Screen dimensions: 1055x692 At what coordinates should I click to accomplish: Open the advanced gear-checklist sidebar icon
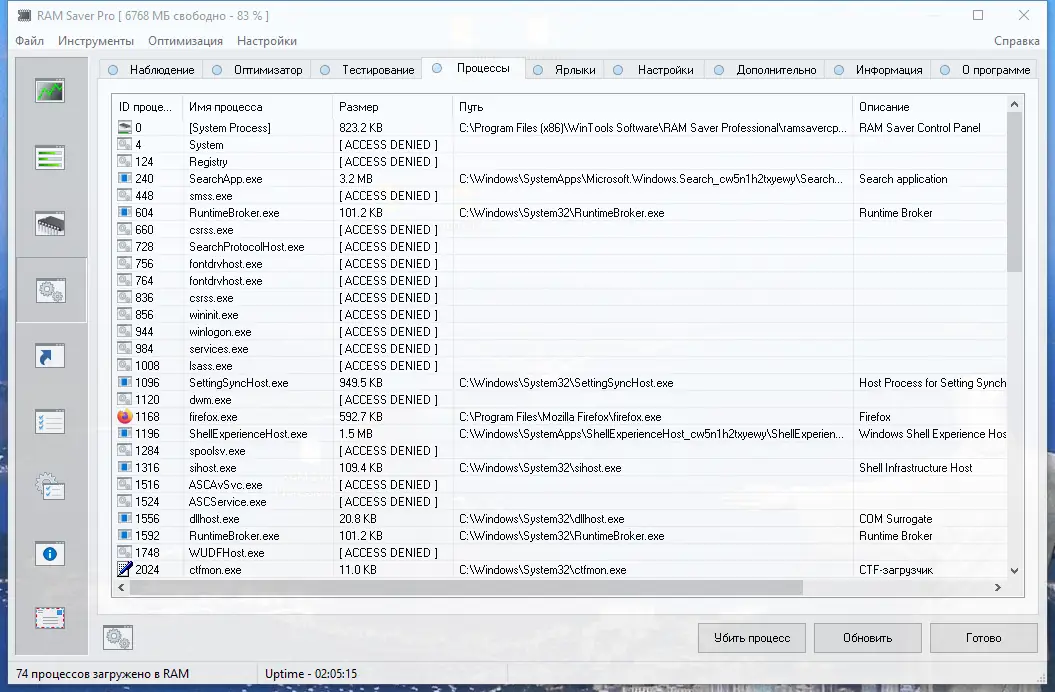(50, 486)
